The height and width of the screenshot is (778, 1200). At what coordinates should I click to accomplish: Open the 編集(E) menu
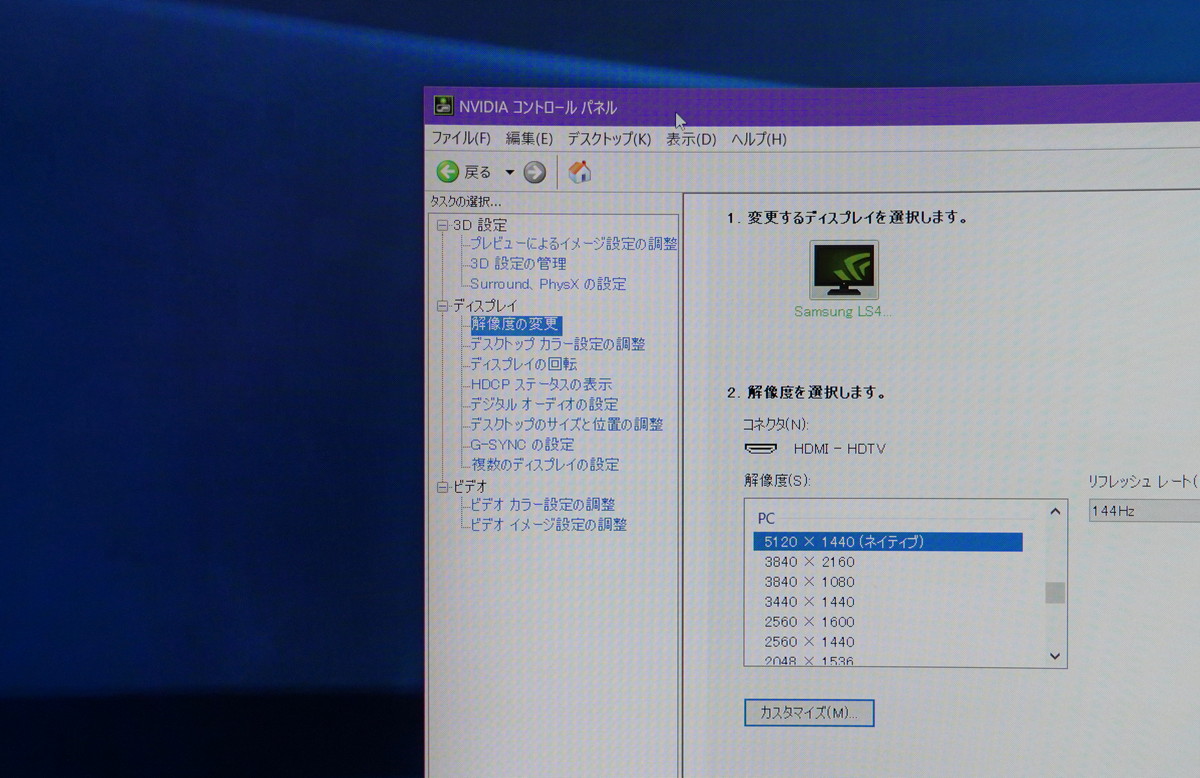tap(529, 139)
